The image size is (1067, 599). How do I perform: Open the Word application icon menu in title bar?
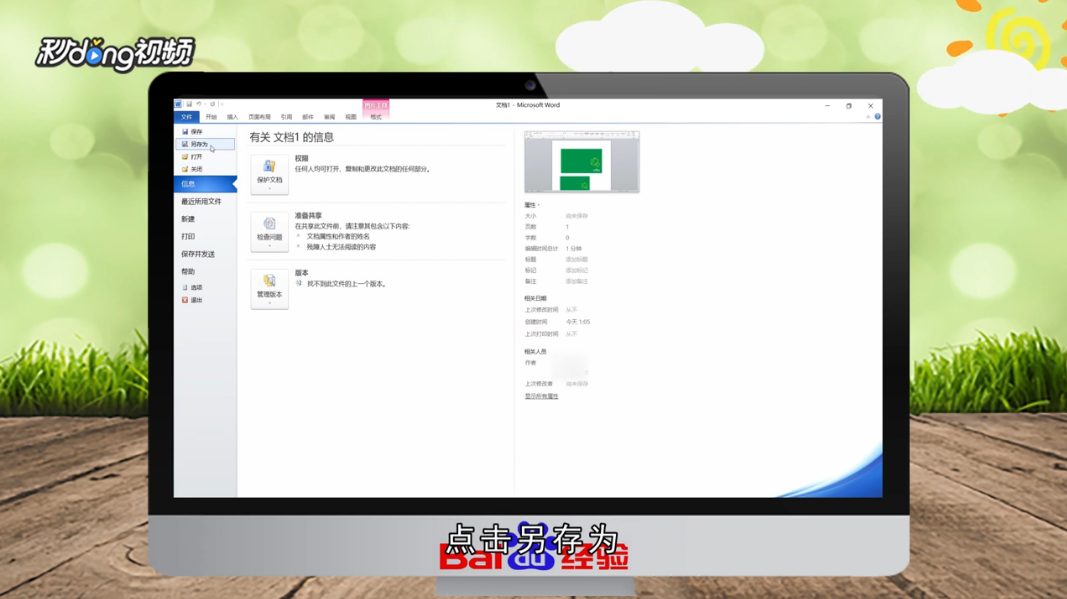tap(178, 105)
